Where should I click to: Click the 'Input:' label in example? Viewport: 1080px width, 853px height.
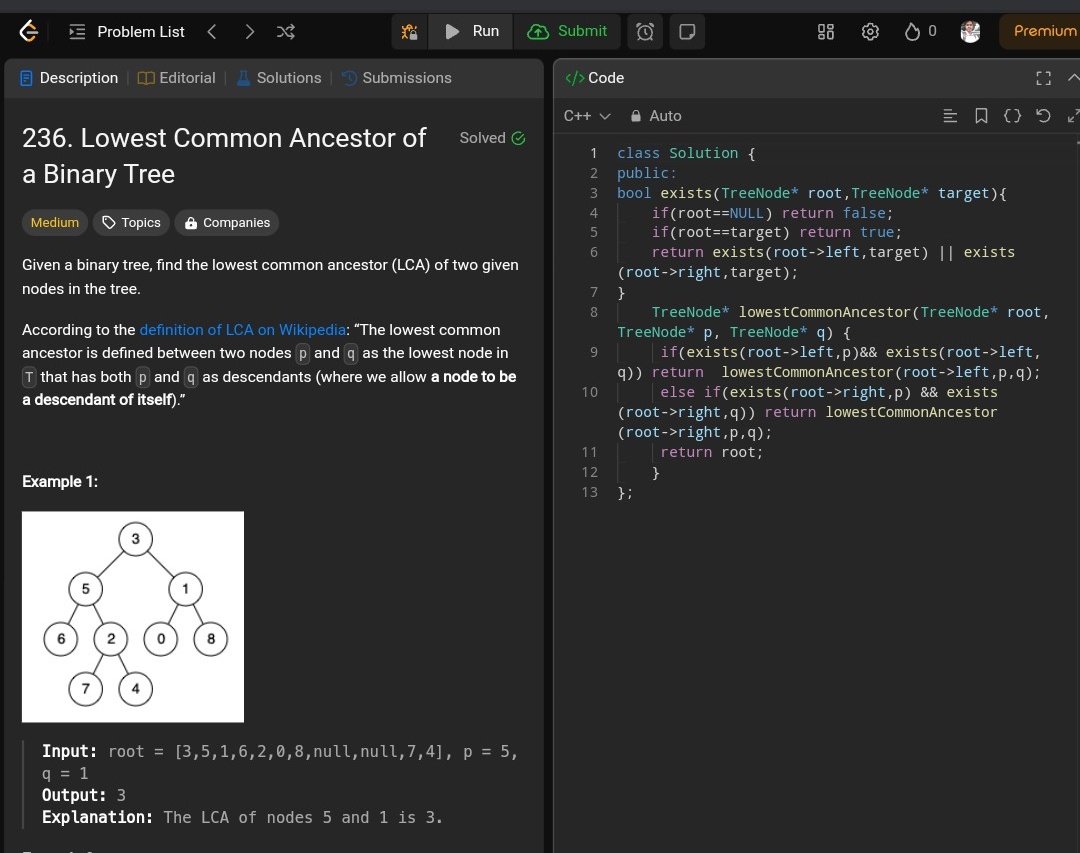[69, 751]
